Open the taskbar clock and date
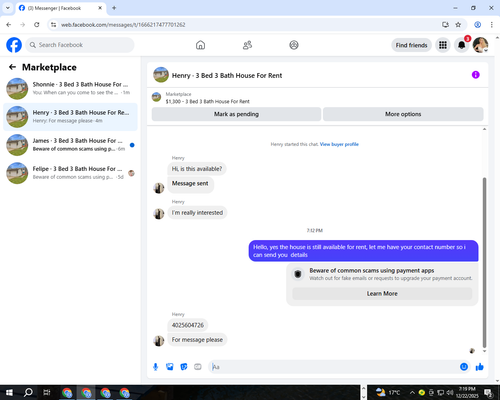The width and height of the screenshot is (500, 400). pyautogui.click(x=467, y=392)
